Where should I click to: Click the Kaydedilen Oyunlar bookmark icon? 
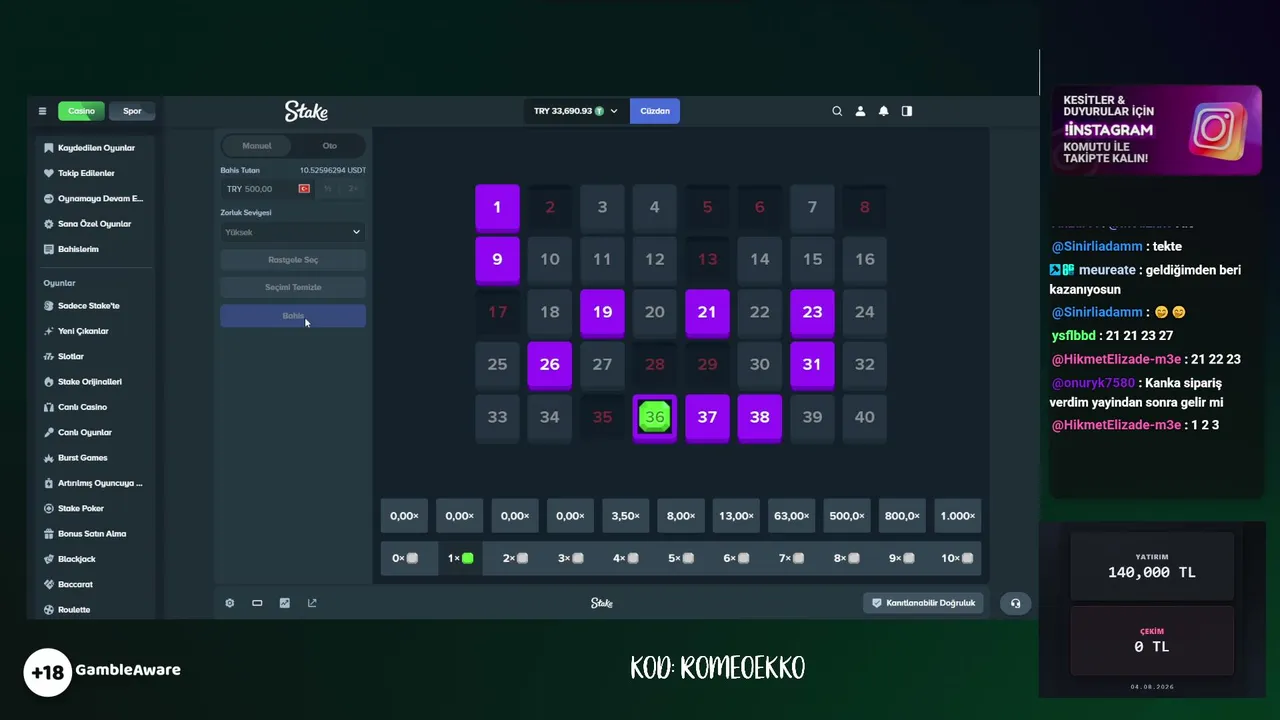[48, 148]
